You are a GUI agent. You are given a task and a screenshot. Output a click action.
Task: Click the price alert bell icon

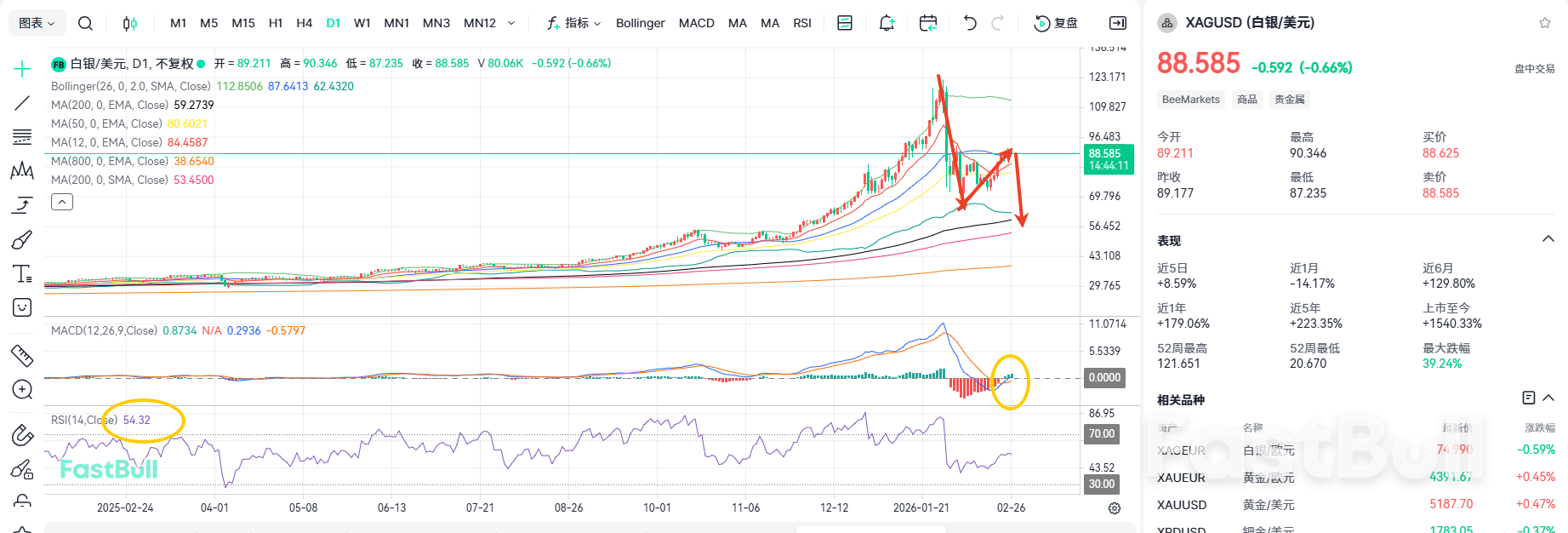pos(887,23)
